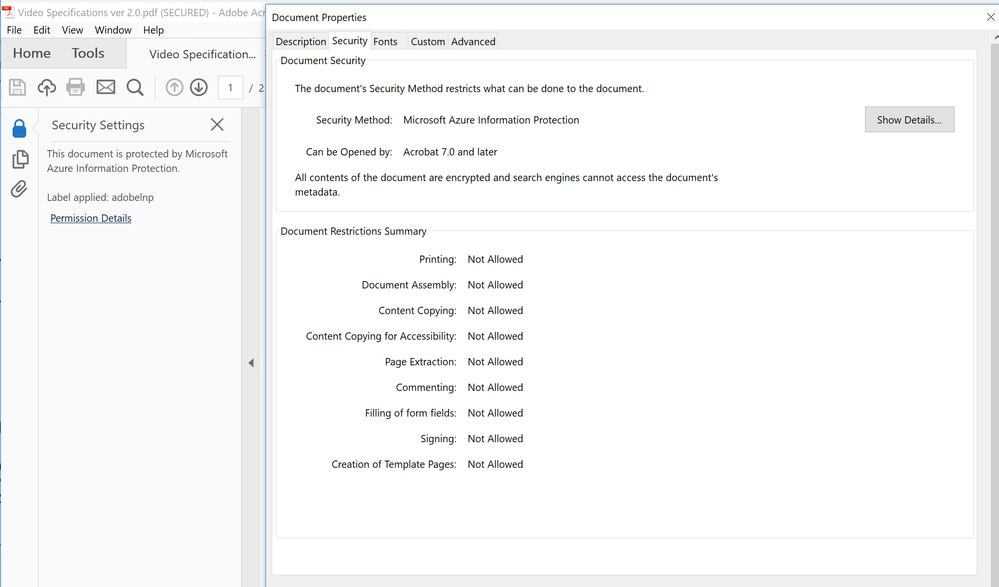Switch to the Tools tab
Image resolution: width=999 pixels, height=587 pixels.
click(x=88, y=54)
